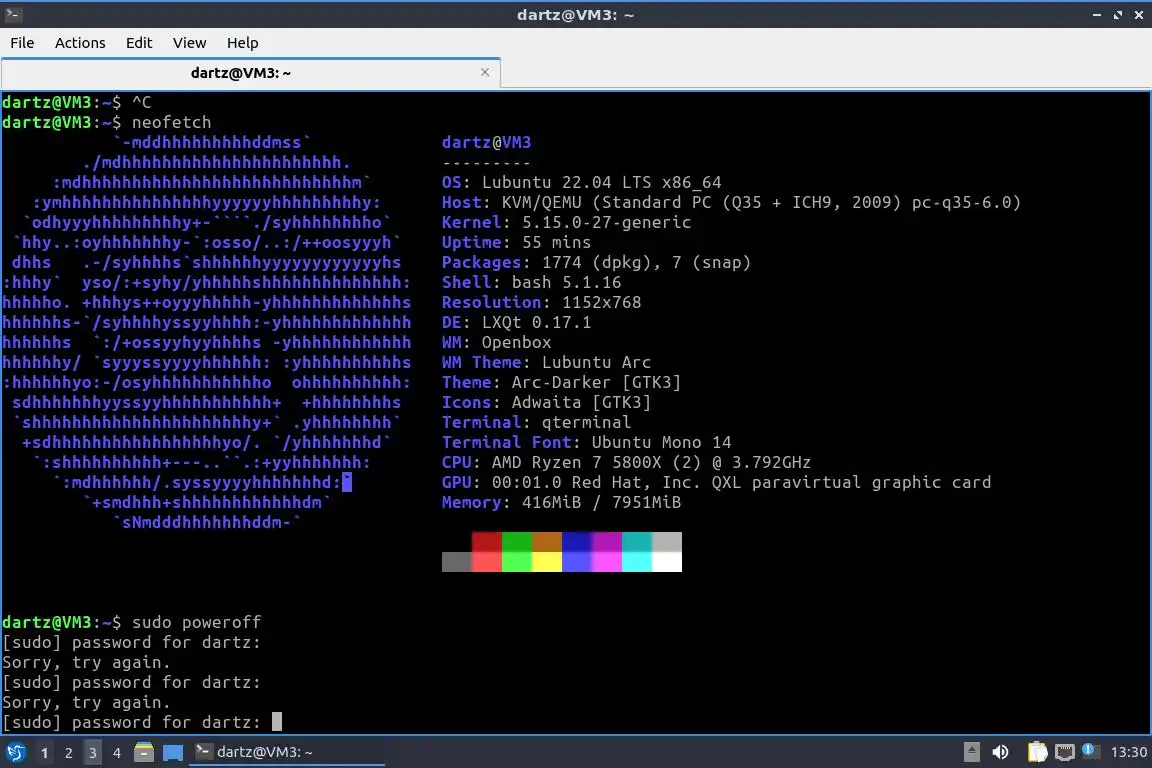Click the 'qterminal' terminal value

586,423
